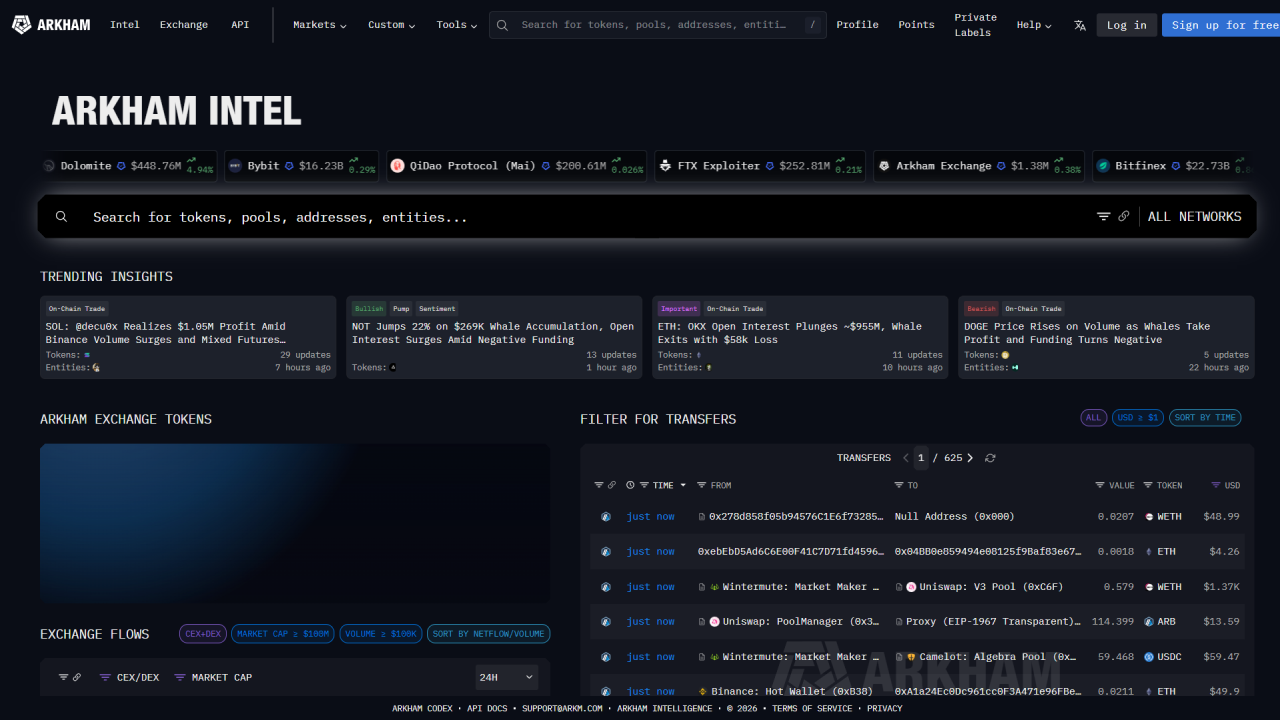Click the chain icon on the $4.26 ETH transfer row
This screenshot has height=720, width=1280.
[606, 552]
